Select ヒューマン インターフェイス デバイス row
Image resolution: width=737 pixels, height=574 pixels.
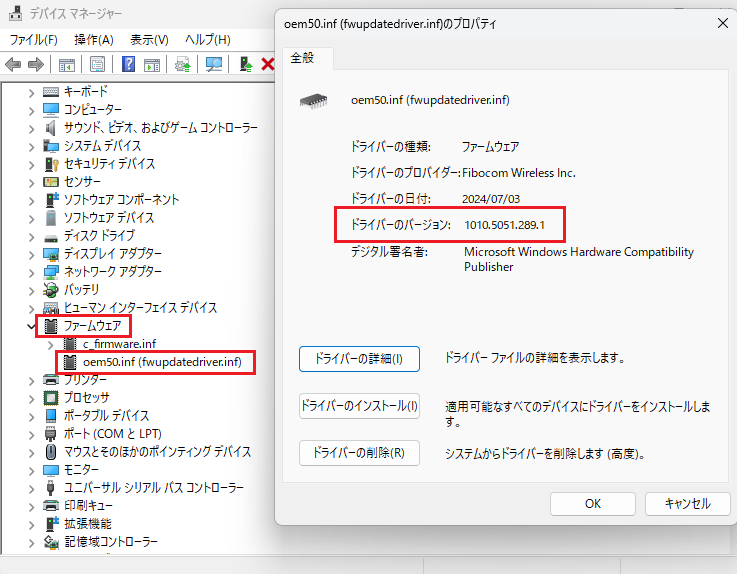[141, 308]
